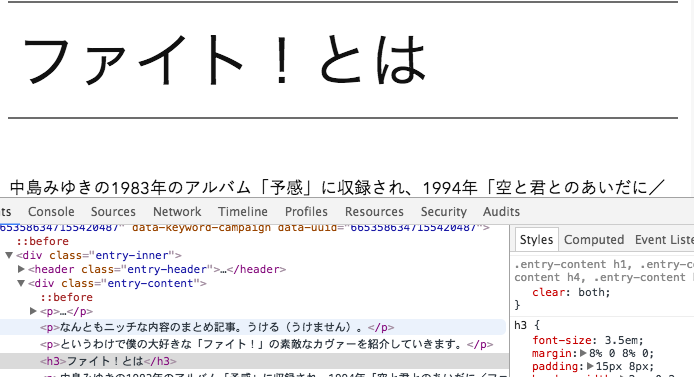
Task: Switch to the Computed sidebar tab
Action: [594, 239]
